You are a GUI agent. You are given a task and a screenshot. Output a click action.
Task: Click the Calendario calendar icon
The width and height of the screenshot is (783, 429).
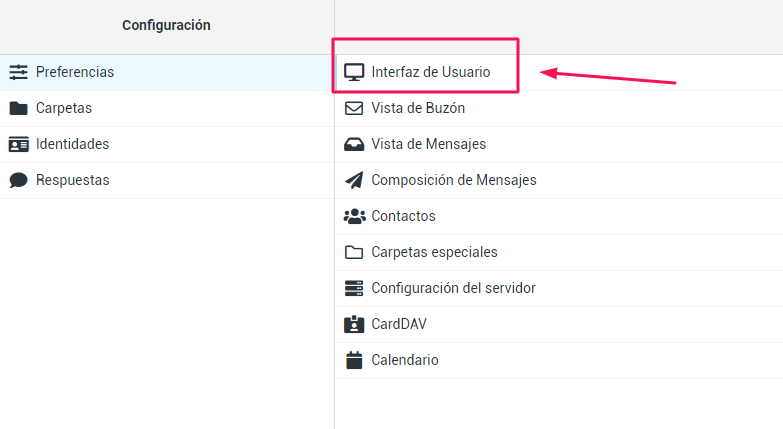coord(353,360)
